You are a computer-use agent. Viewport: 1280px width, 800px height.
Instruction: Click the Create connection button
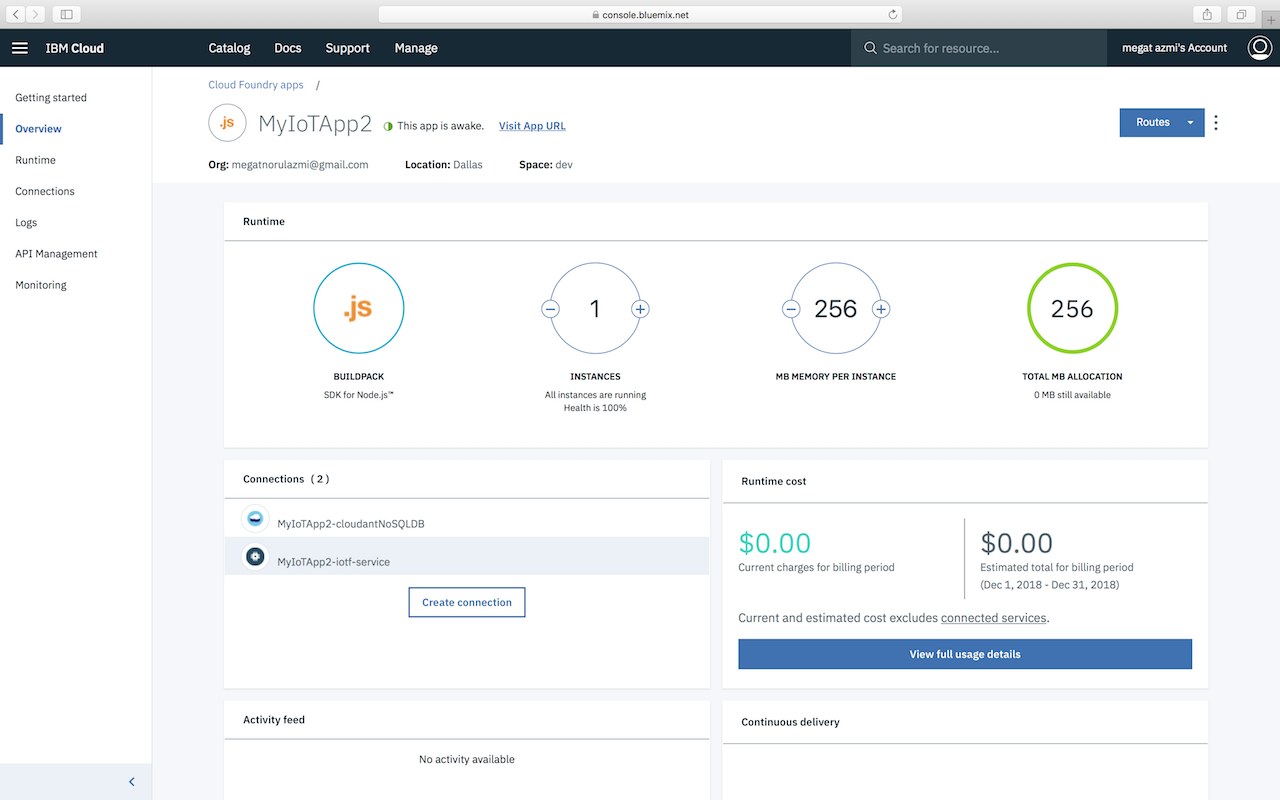467,602
